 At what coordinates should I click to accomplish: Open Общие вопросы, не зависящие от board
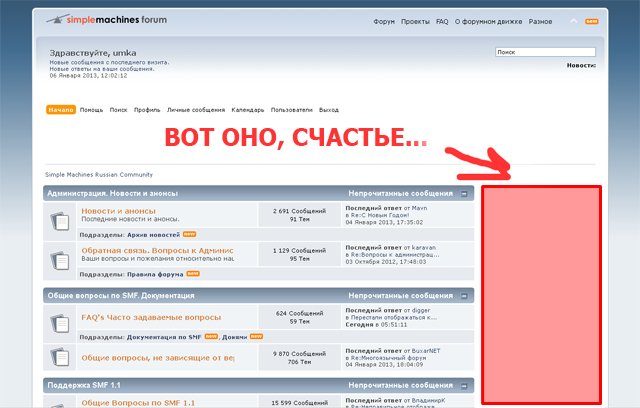[x=158, y=358]
